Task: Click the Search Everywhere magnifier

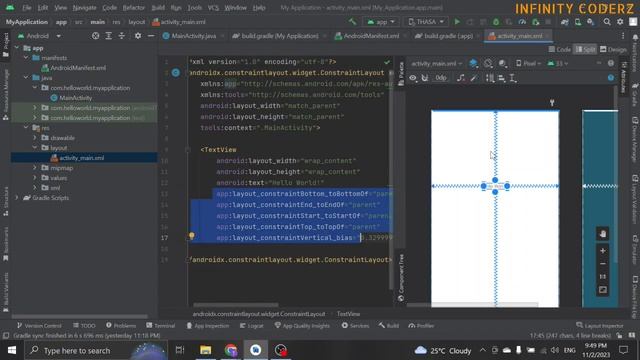Action: pos(607,22)
